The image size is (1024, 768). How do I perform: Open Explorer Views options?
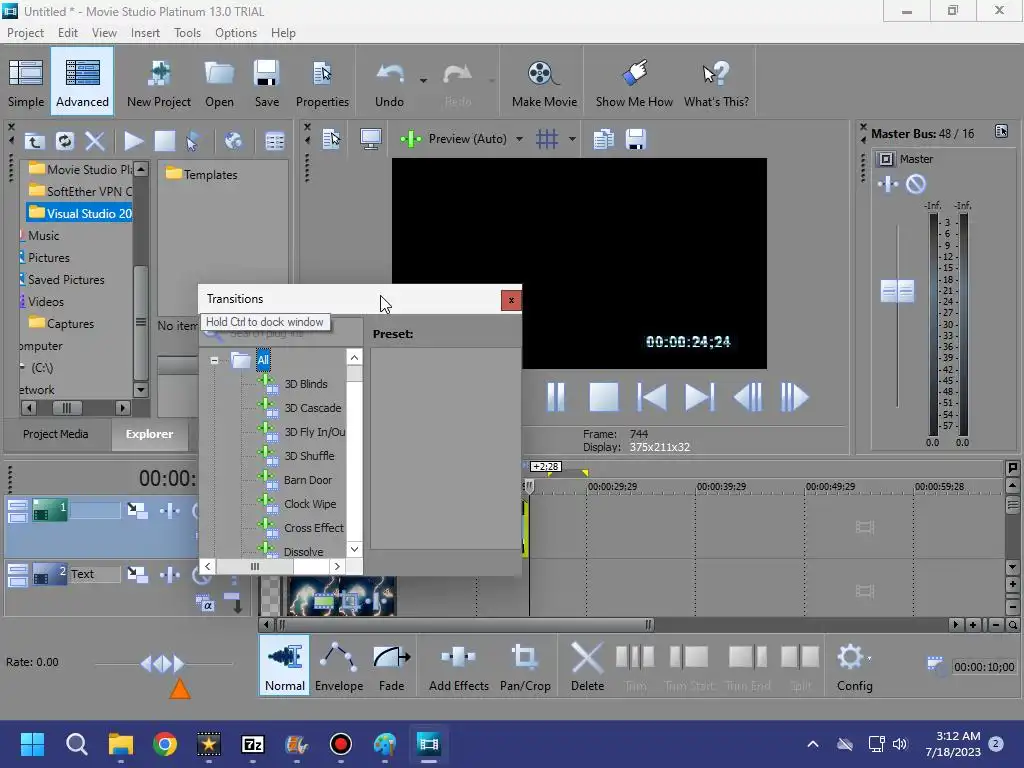coord(274,140)
